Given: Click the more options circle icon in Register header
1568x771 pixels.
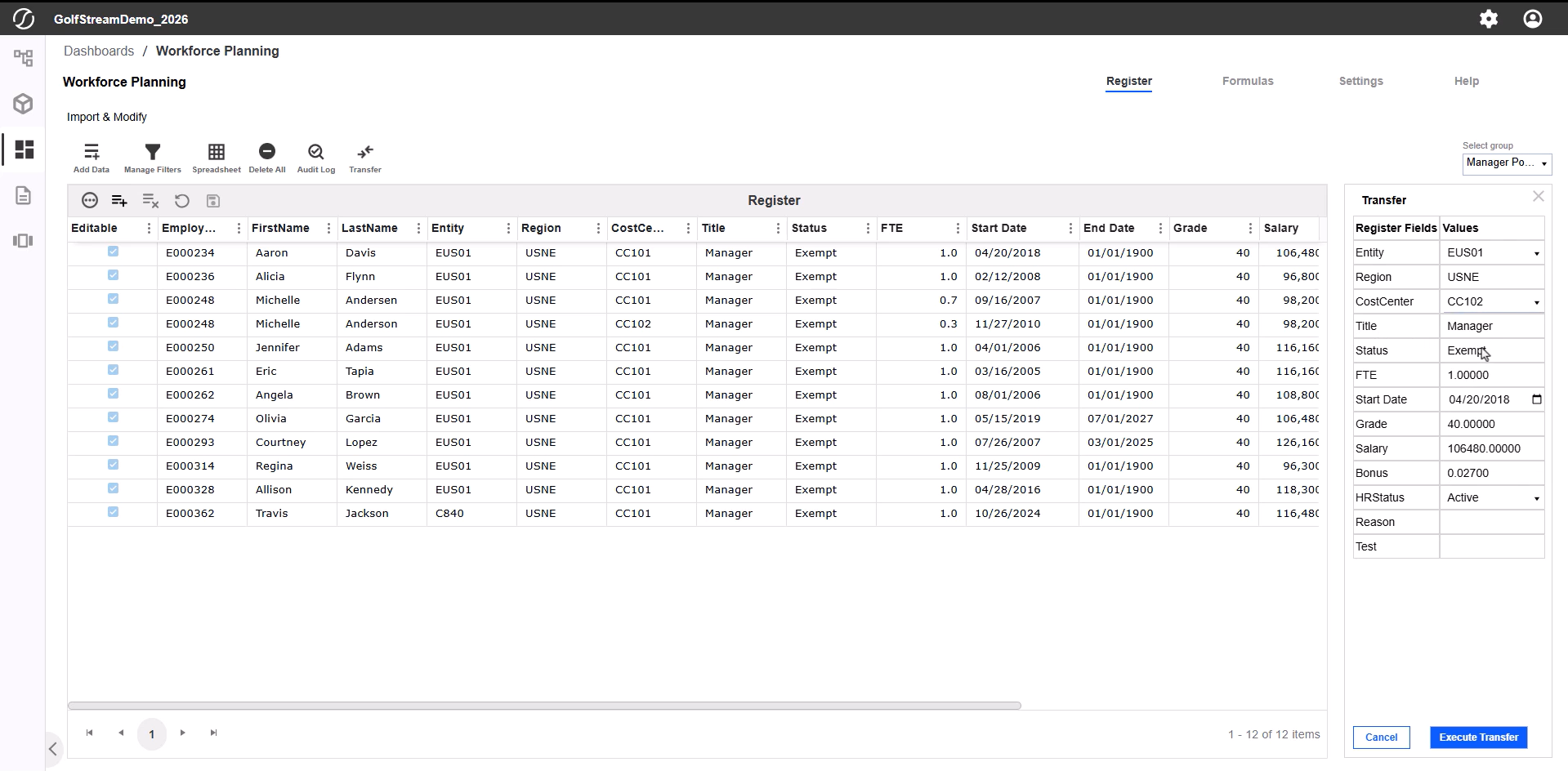Looking at the screenshot, I should pos(90,201).
